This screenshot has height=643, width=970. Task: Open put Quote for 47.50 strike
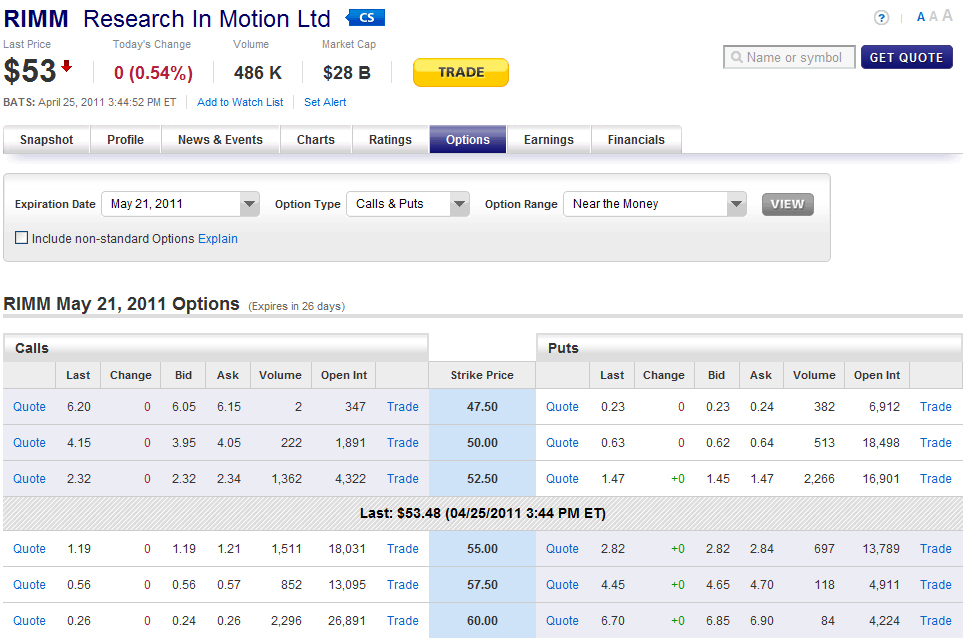pyautogui.click(x=562, y=407)
